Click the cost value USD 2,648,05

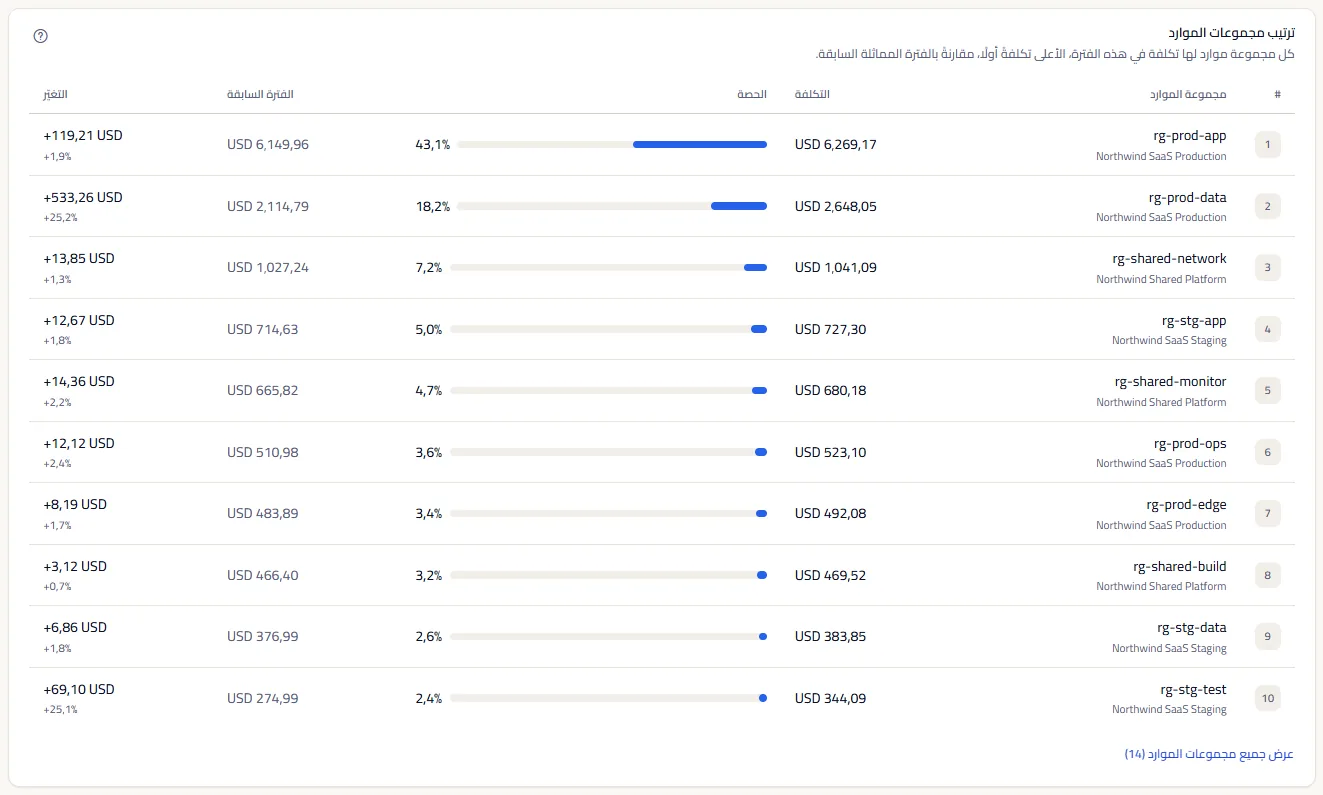[x=836, y=206]
